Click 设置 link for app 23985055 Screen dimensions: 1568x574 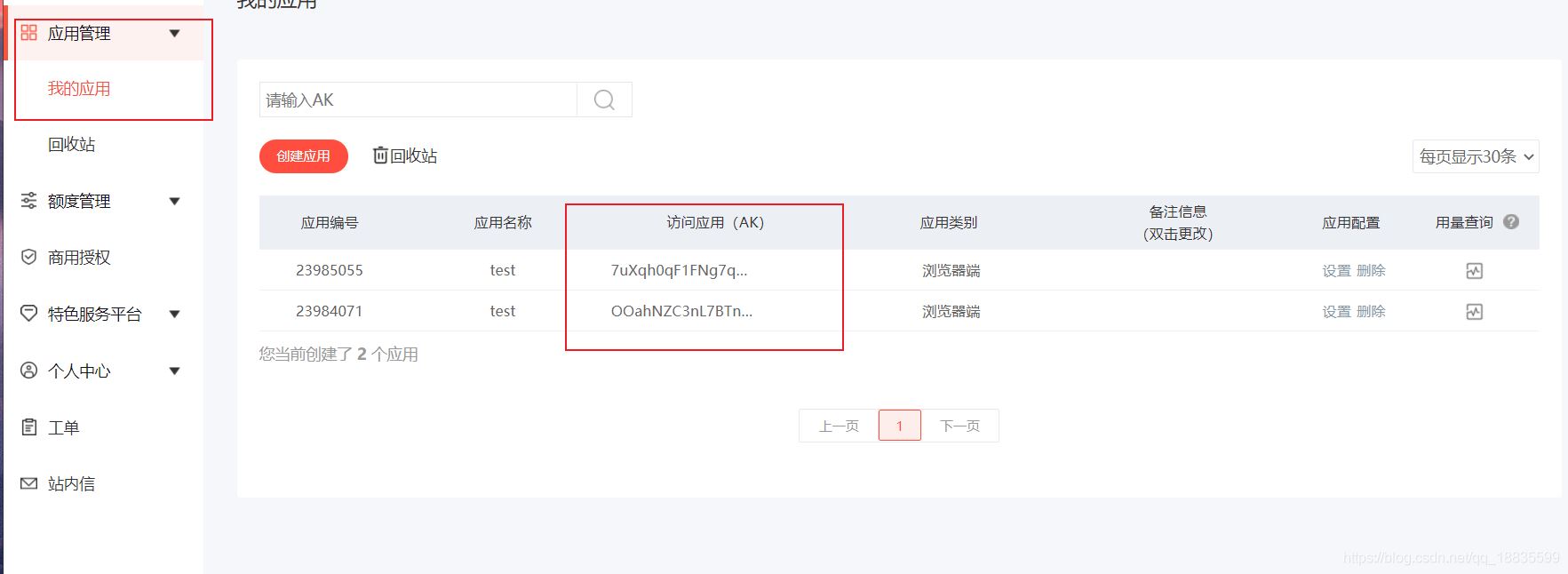(1336, 271)
